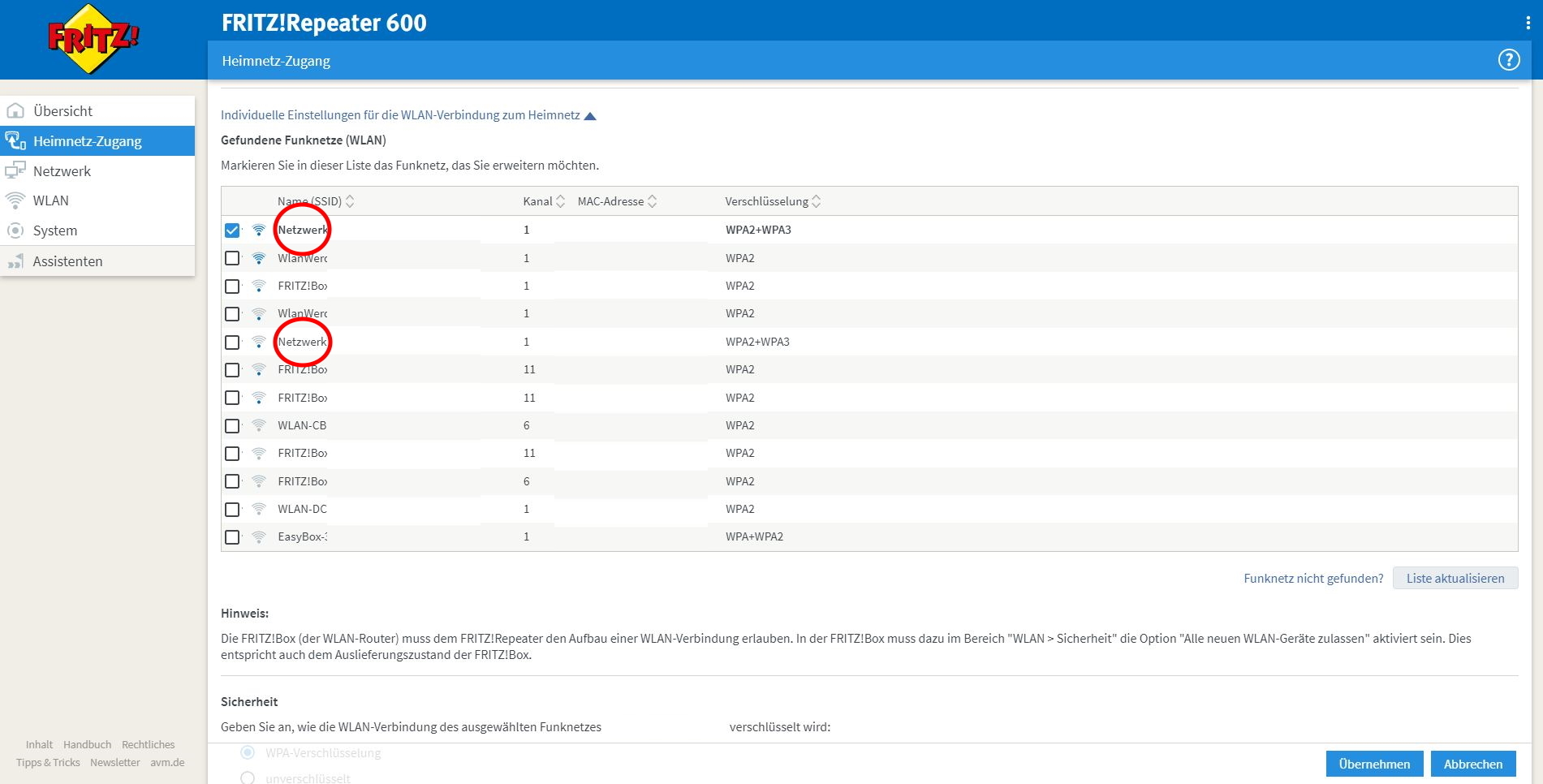1543x784 pixels.
Task: Sort the list by Kanal
Action: [x=544, y=201]
